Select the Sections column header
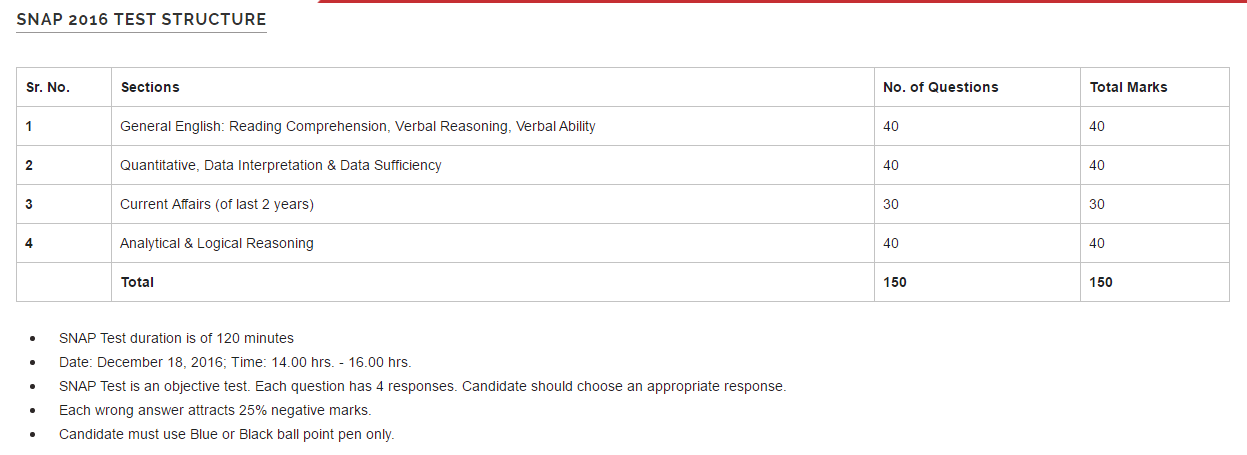This screenshot has width=1247, height=455. point(150,87)
